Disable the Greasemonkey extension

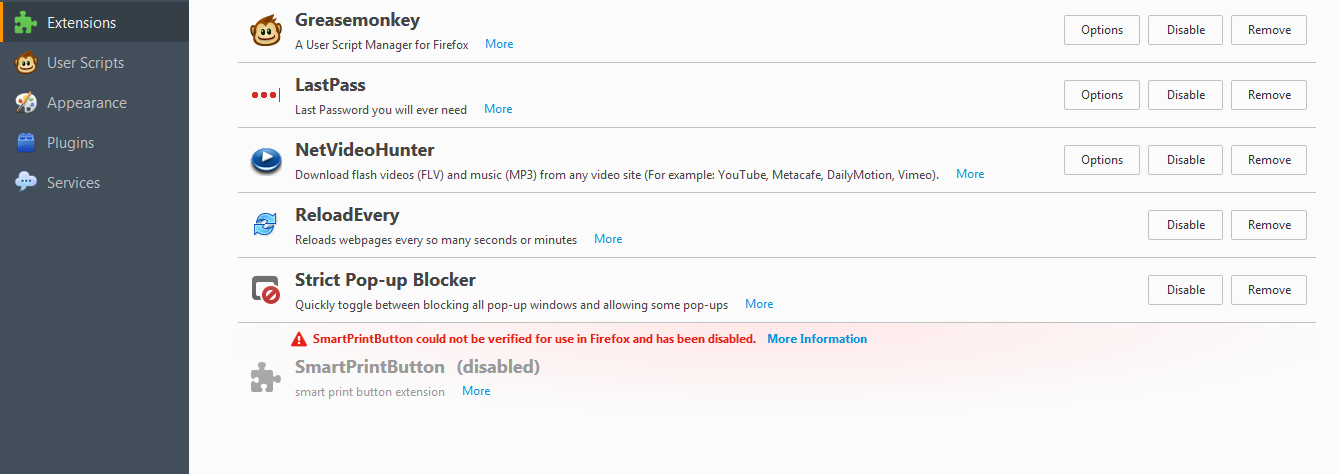click(x=1185, y=30)
